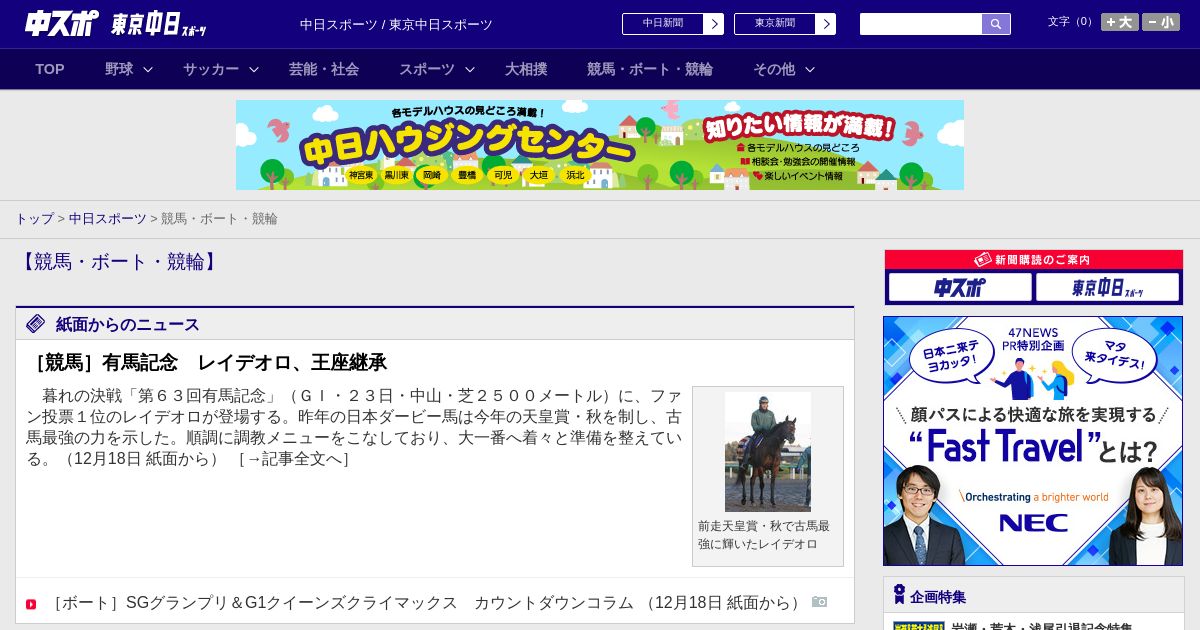Open the スポーツ menu item
Screen dimensions: 1200x630
pyautogui.click(x=427, y=69)
